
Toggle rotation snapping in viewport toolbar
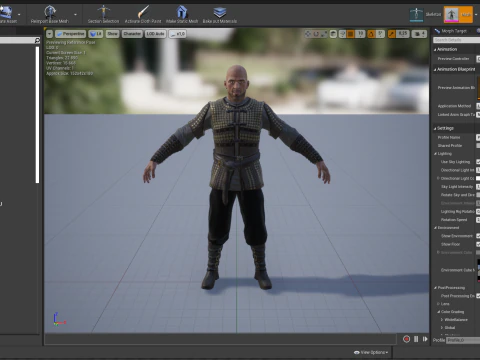(371, 34)
